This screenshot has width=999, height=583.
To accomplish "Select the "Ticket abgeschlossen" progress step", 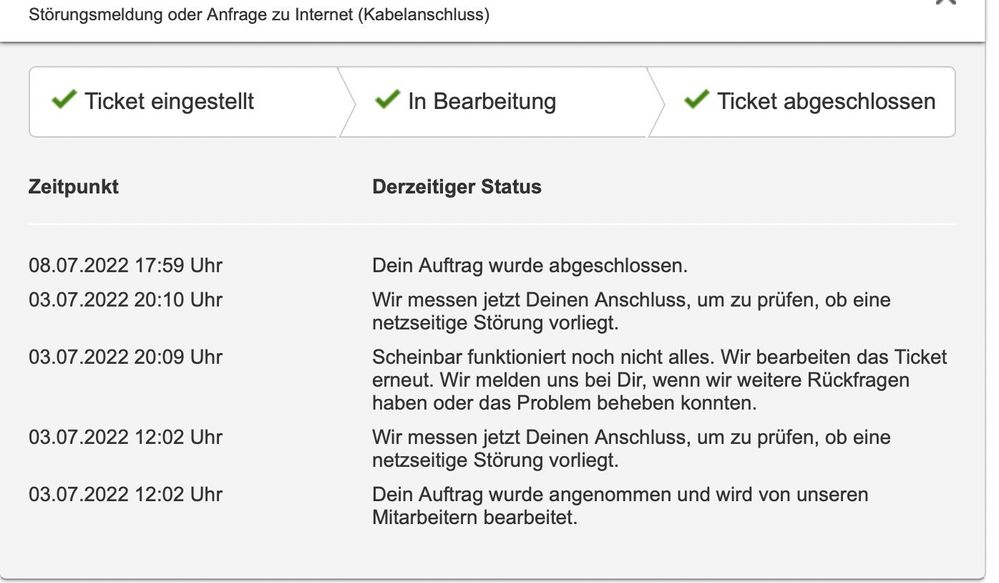I will (826, 102).
